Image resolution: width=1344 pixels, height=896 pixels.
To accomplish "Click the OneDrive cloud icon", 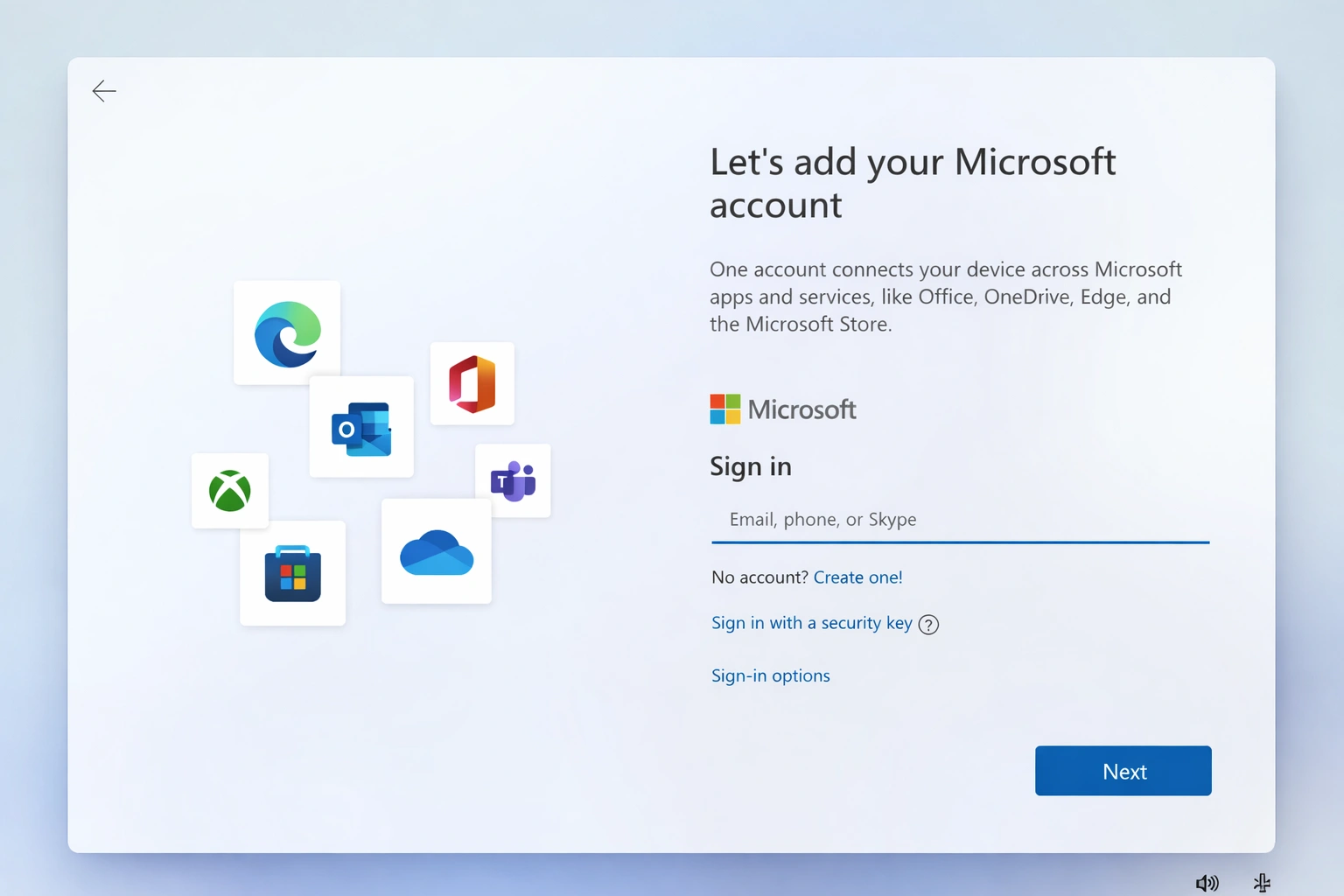I will [435, 550].
